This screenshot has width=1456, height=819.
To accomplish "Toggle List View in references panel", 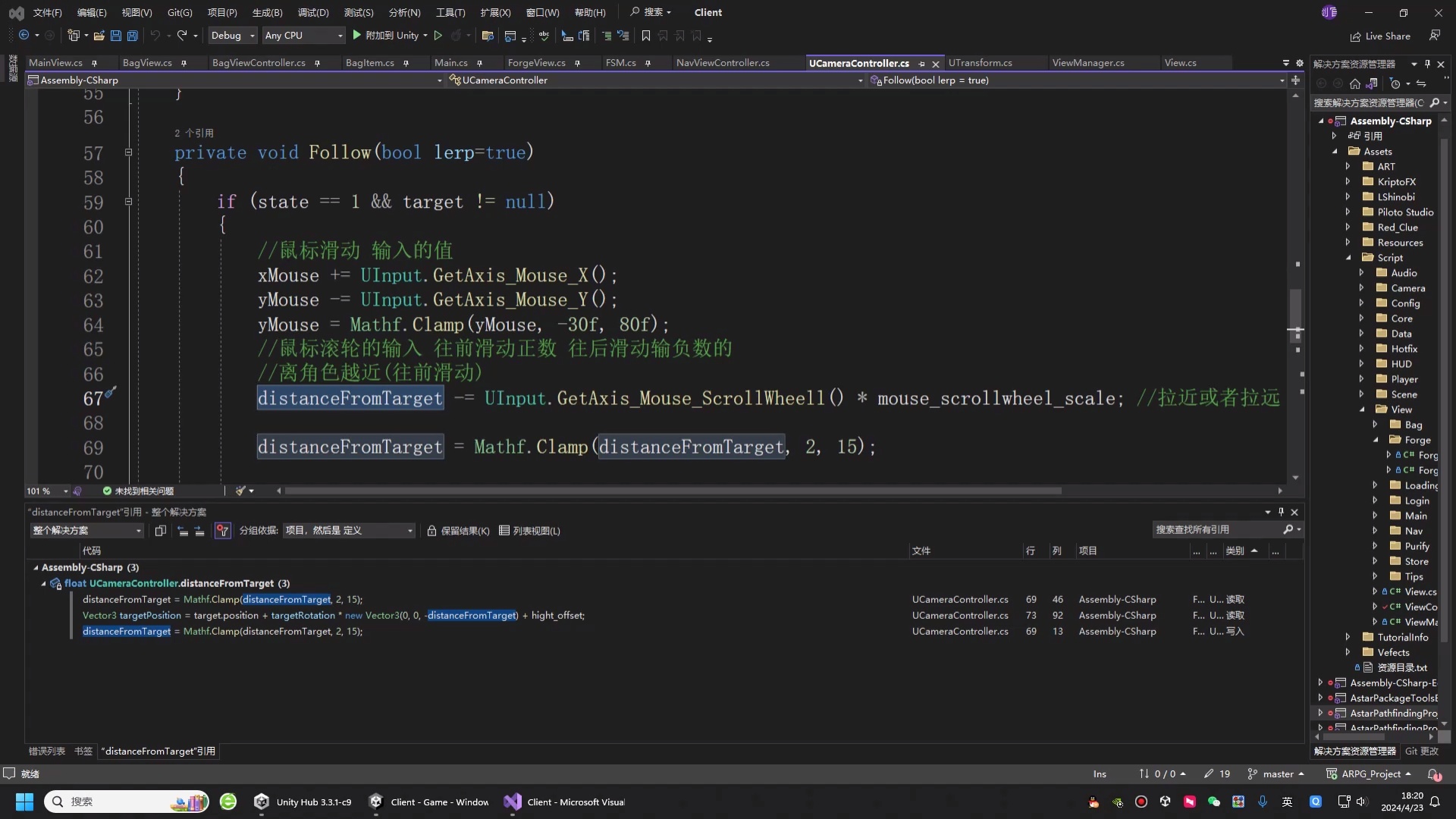I will click(529, 531).
